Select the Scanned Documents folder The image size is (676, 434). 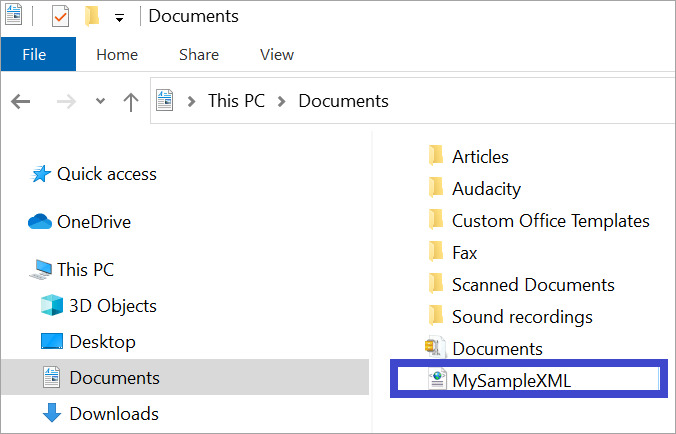533,285
